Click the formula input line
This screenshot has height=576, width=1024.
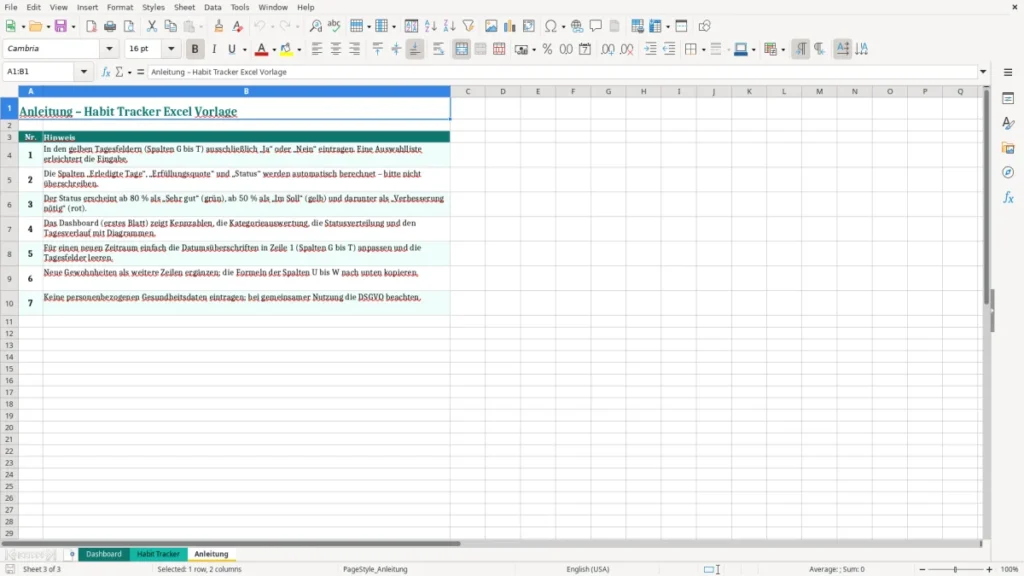(x=562, y=72)
